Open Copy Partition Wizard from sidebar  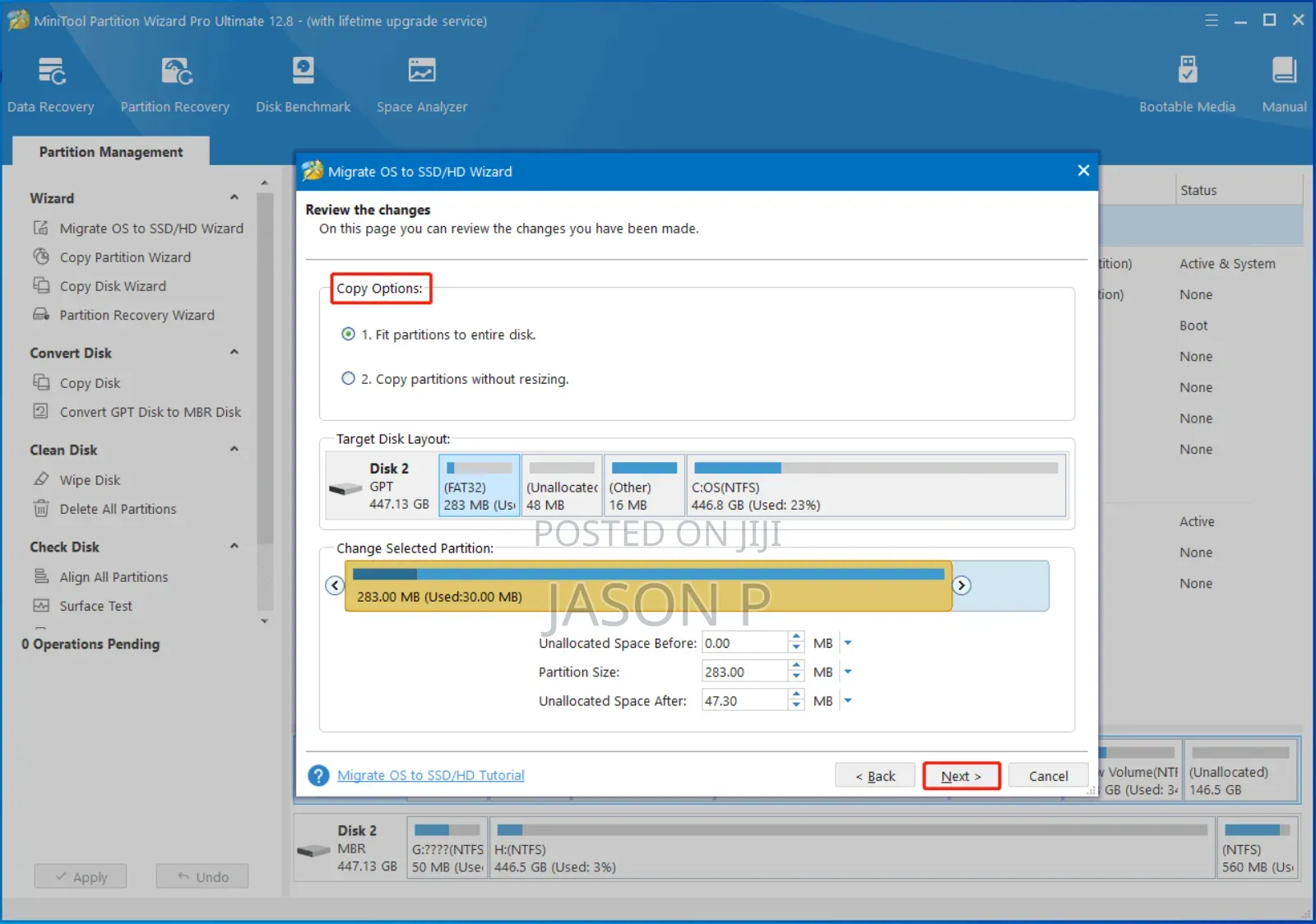(x=125, y=257)
